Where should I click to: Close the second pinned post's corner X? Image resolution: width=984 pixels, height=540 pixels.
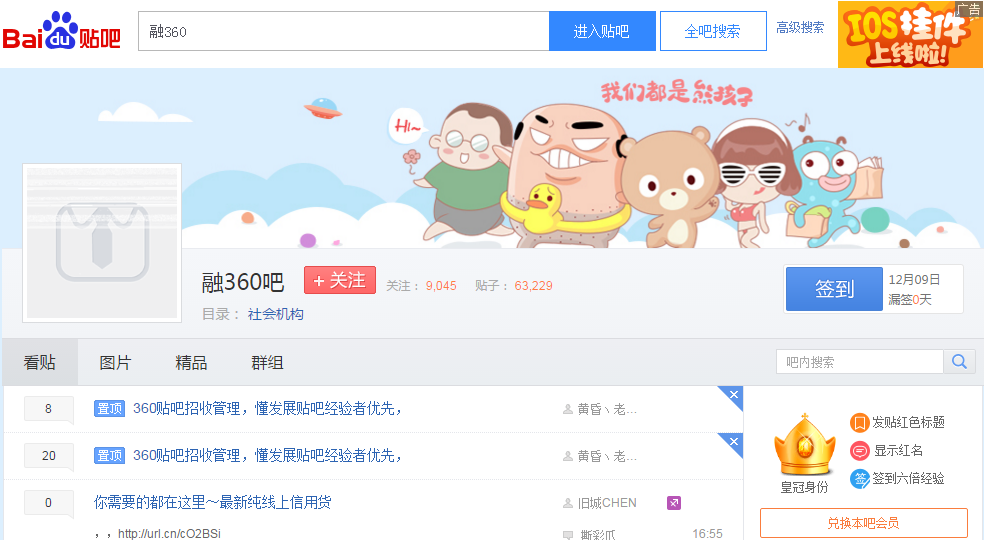click(733, 441)
